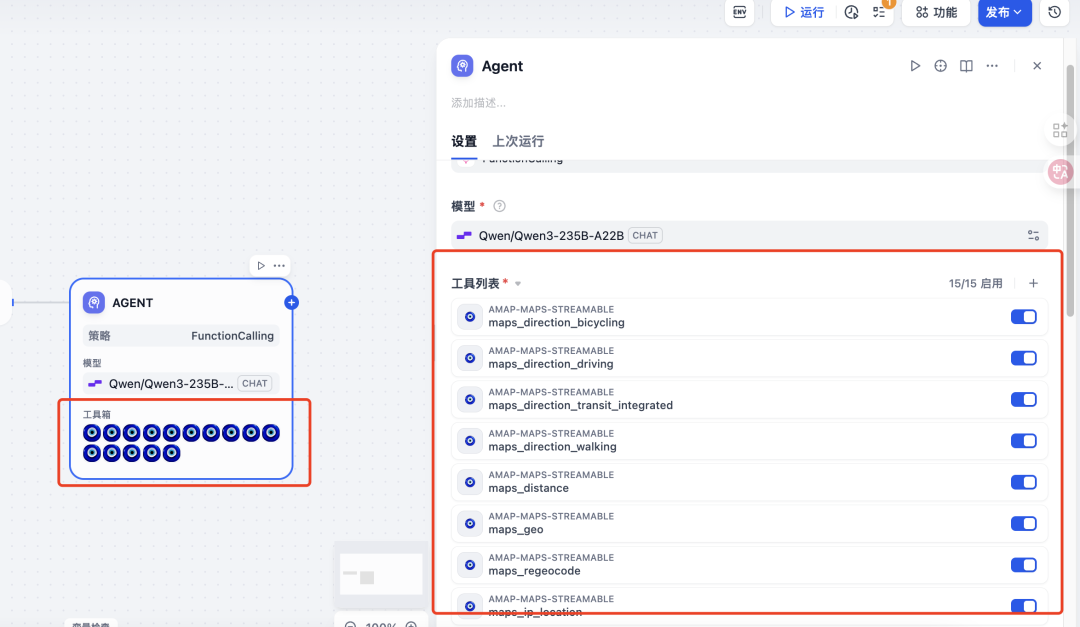This screenshot has height=627, width=1080.
Task: Switch to the 上次运行 tab
Action: [x=518, y=141]
